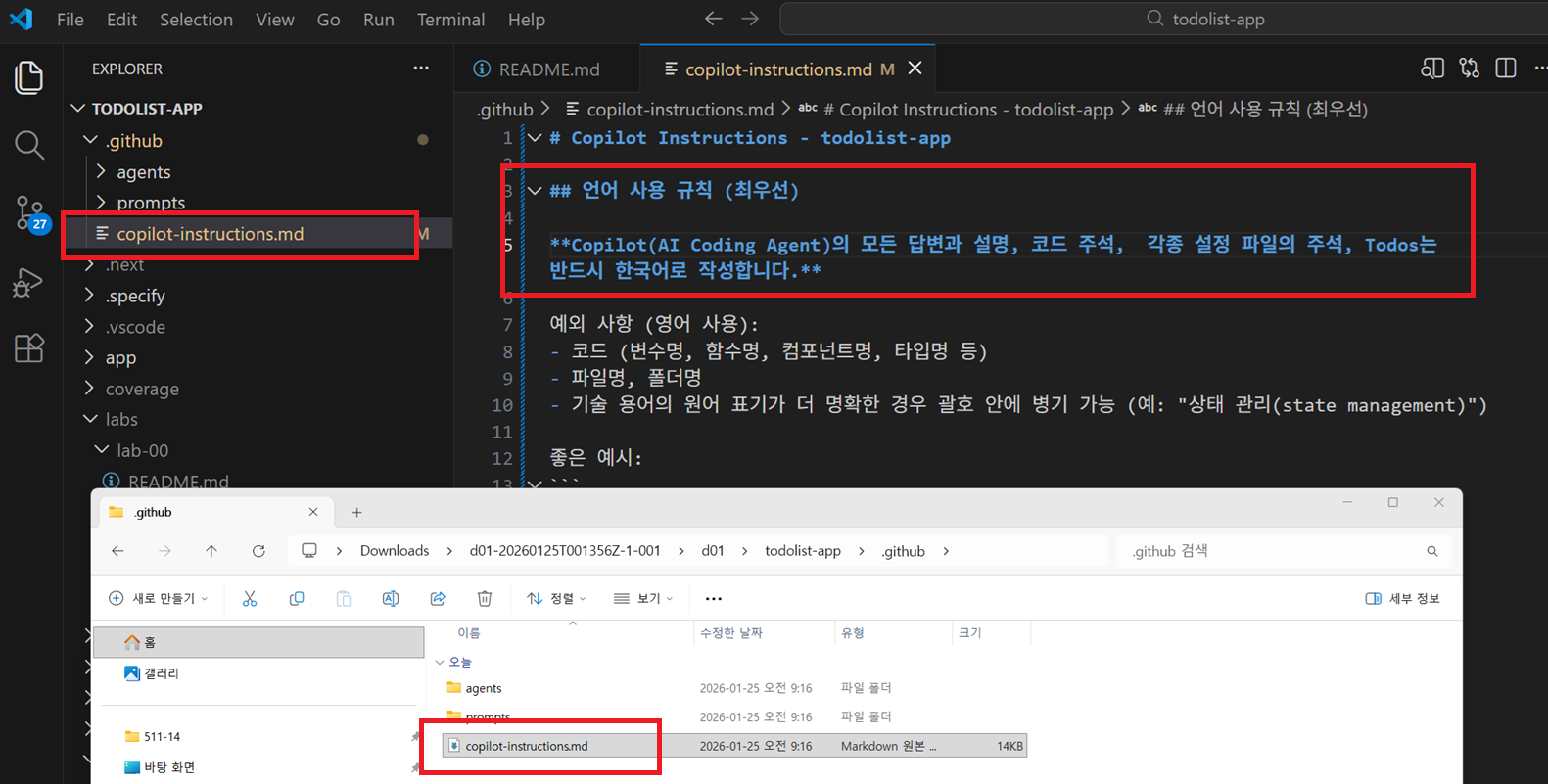Fold the '## 언어 사용 규칙' section on line 3
The width and height of the screenshot is (1548, 784).
tap(535, 191)
